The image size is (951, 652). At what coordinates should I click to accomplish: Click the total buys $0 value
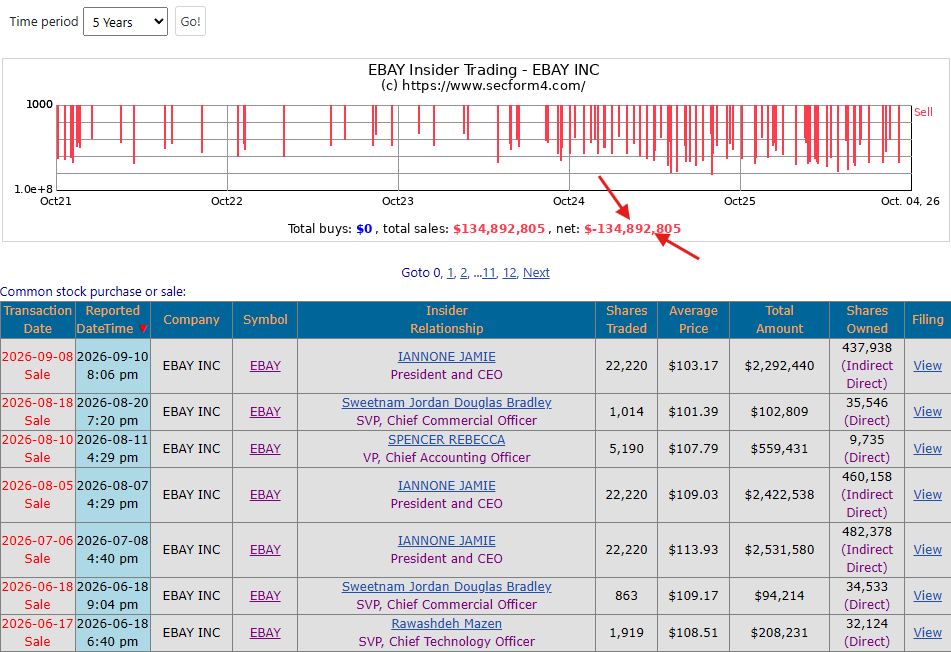click(364, 229)
